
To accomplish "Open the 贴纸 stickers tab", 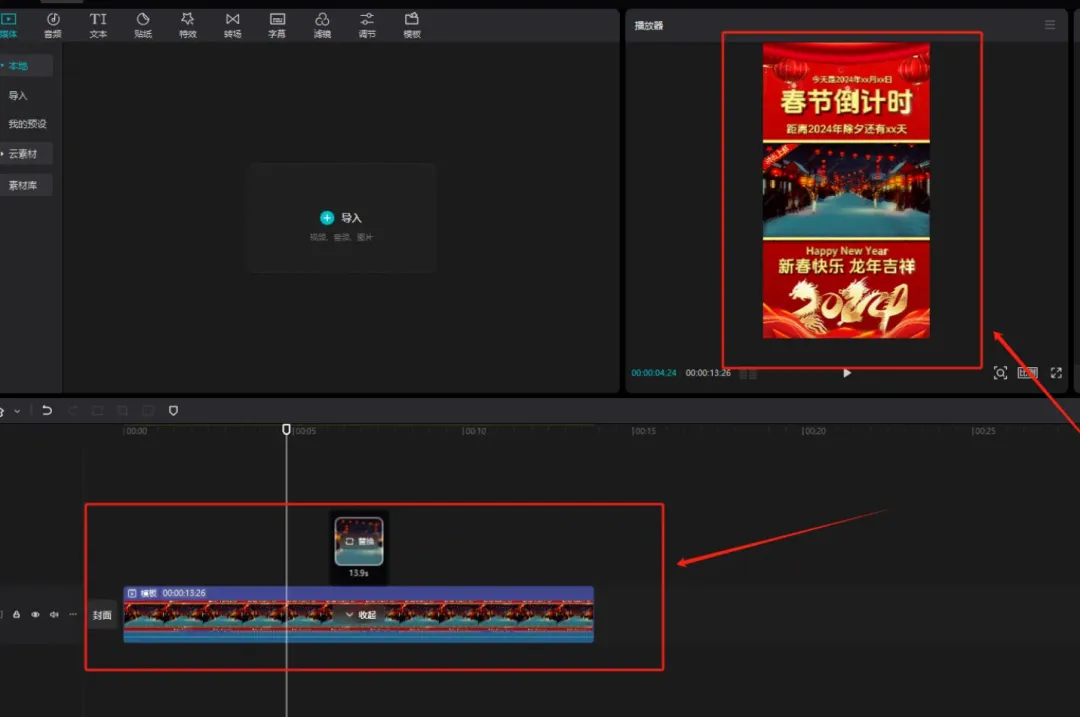I will [143, 25].
